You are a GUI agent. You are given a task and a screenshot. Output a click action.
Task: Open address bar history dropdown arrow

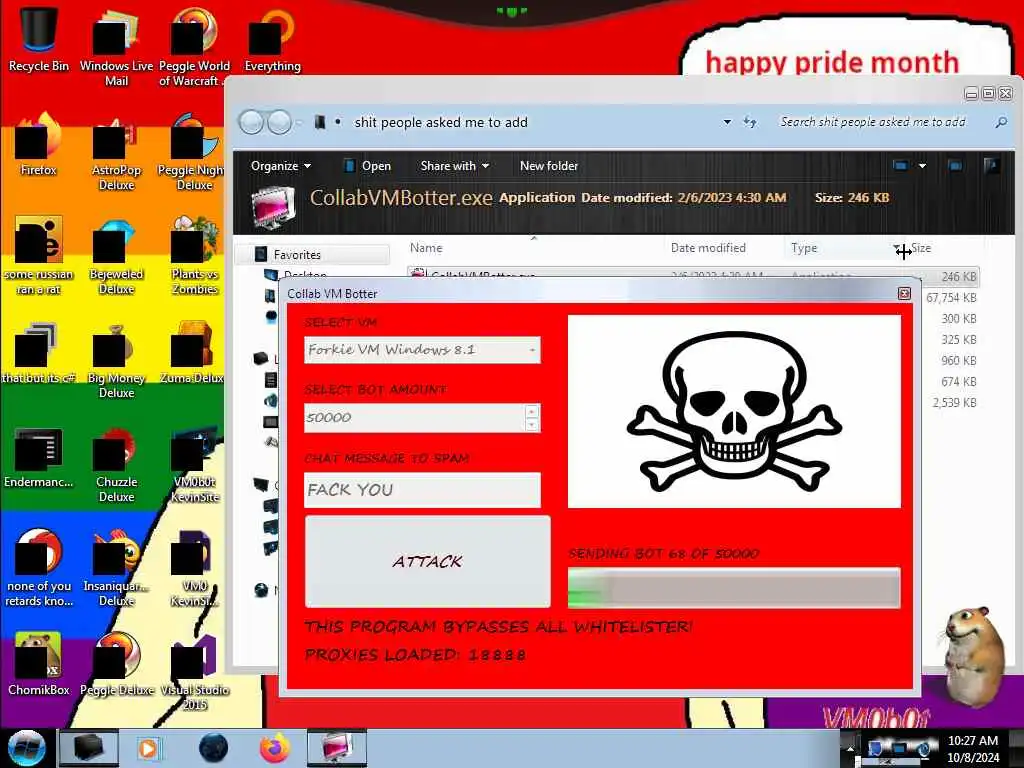pos(727,122)
